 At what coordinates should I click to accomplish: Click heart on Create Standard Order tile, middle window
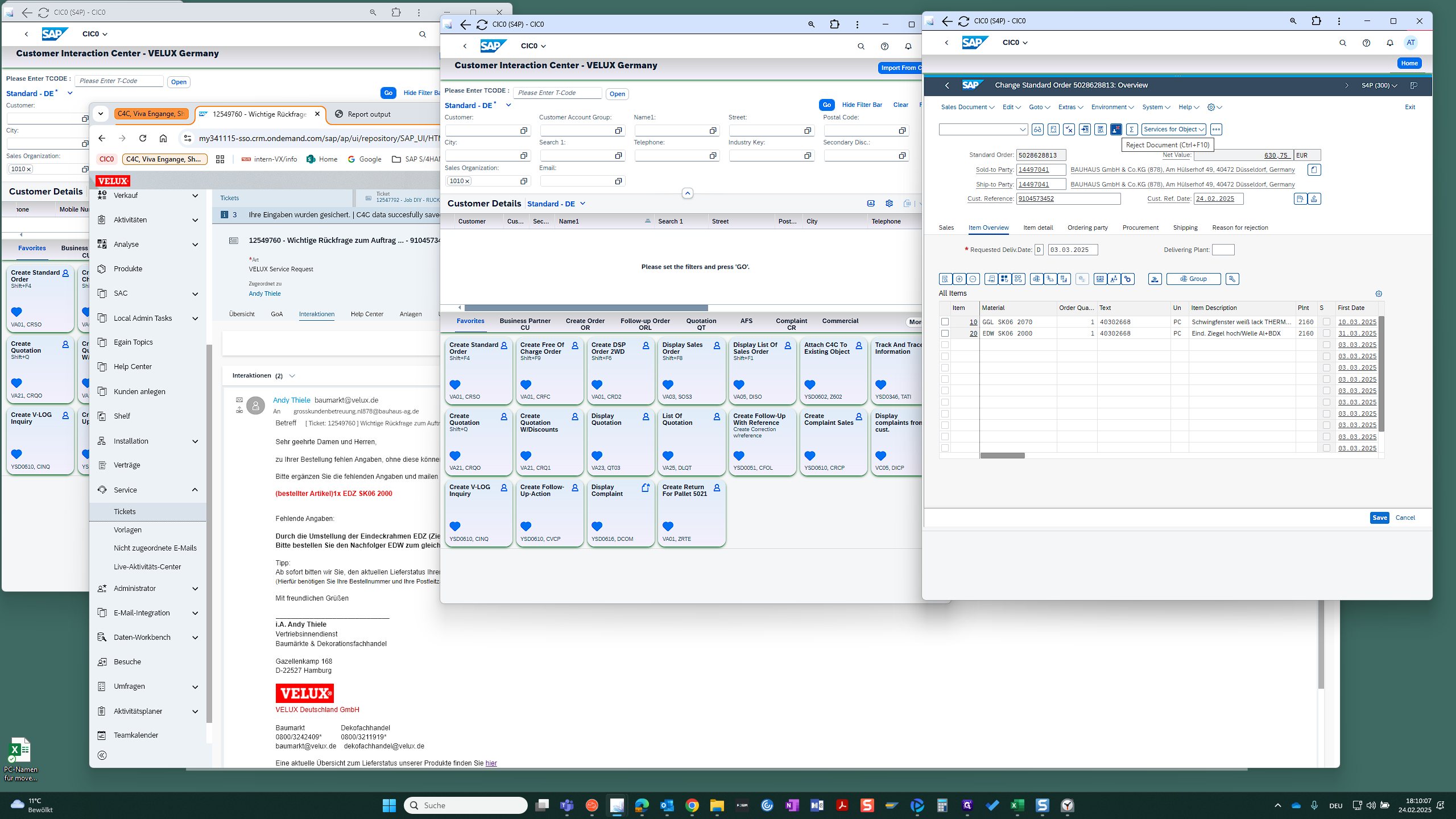tap(455, 384)
